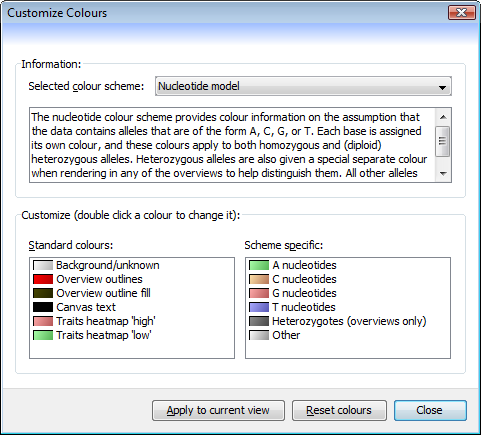Select the red G nucleotides swatch
The height and width of the screenshot is (435, 481).
coord(259,293)
